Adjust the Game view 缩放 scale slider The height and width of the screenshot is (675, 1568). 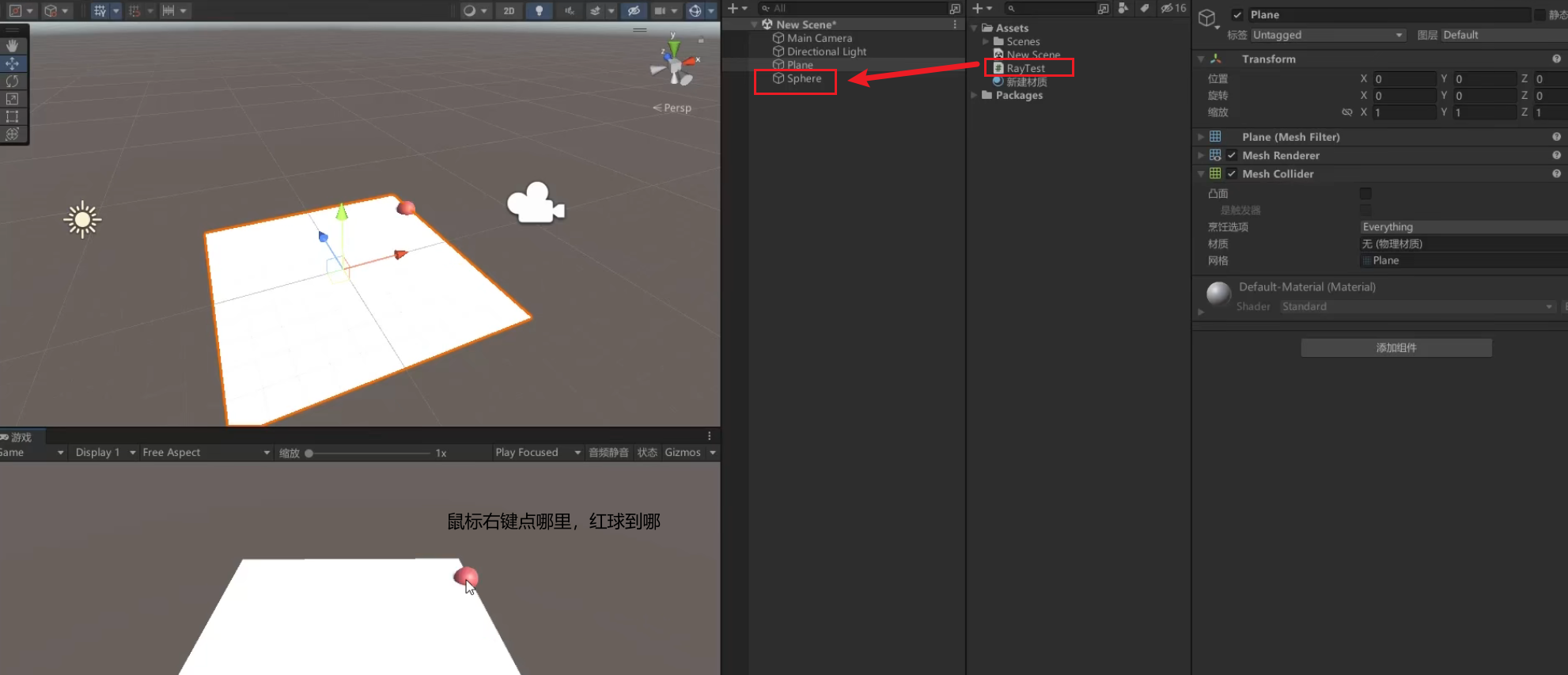point(368,453)
